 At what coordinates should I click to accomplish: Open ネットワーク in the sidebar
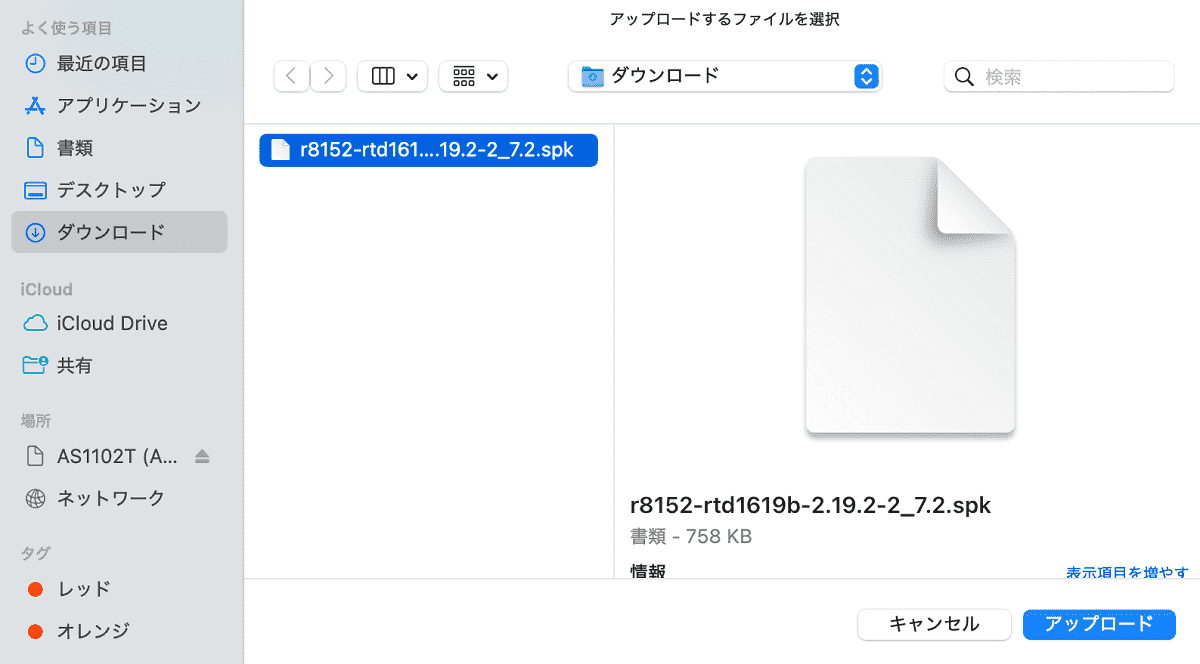point(120,498)
